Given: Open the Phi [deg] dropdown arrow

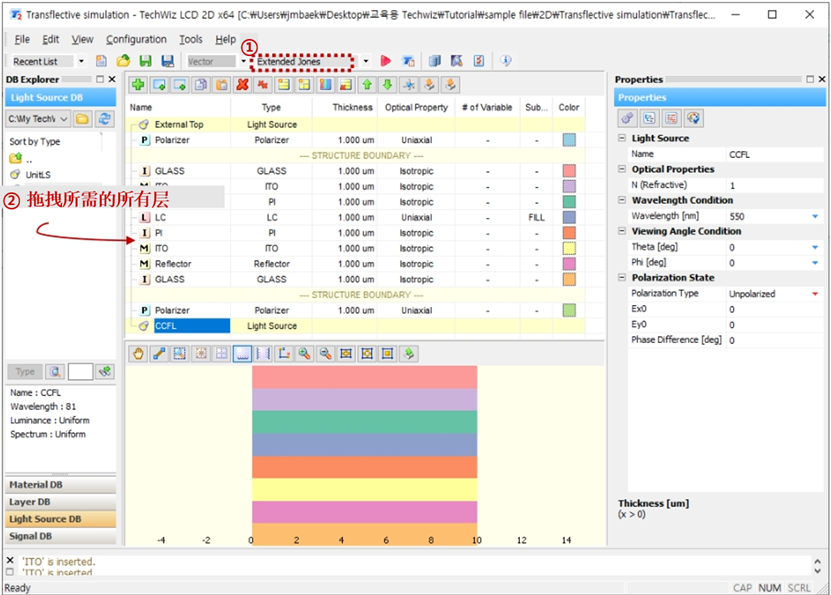Looking at the screenshot, I should tap(815, 263).
